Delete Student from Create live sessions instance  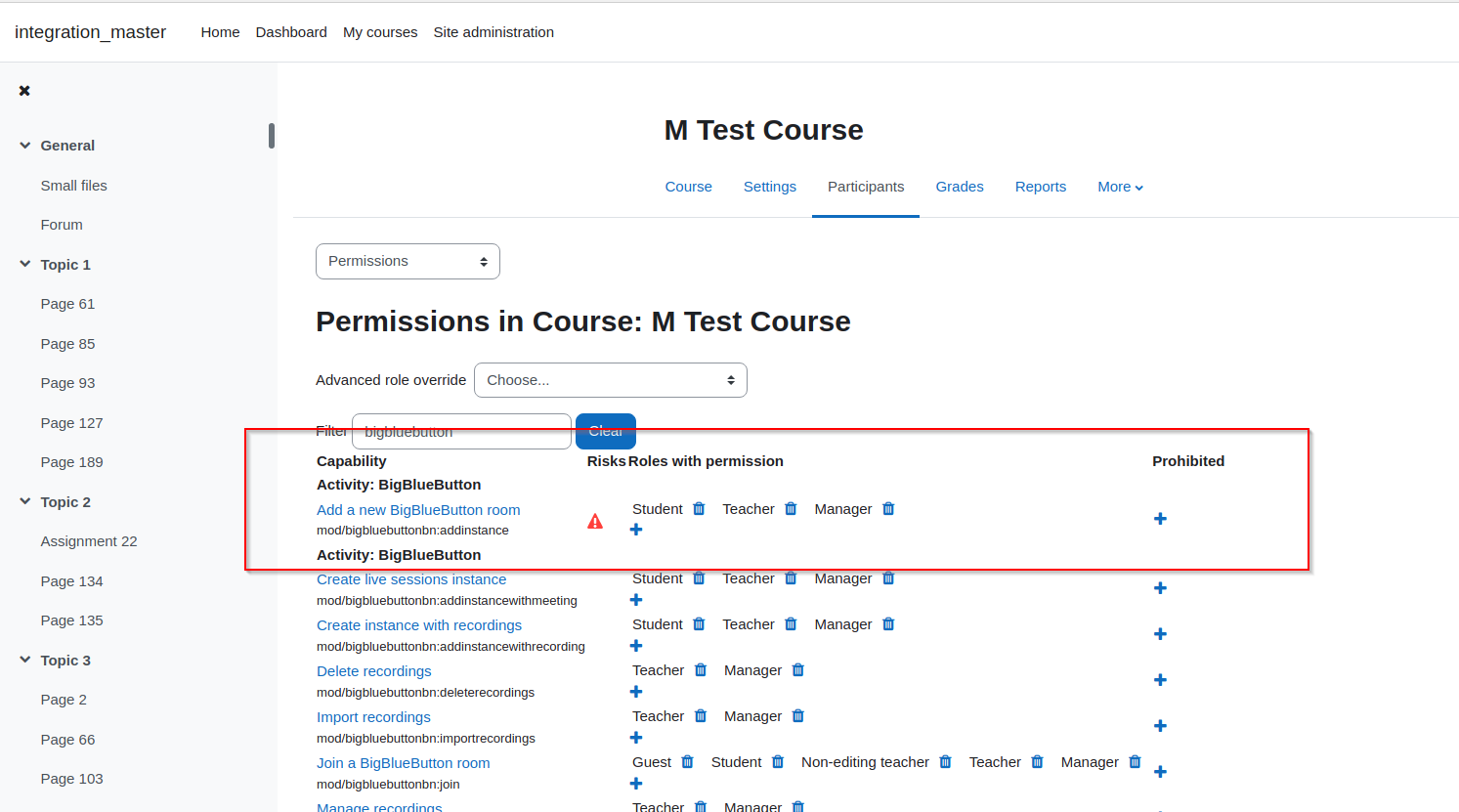pos(699,578)
